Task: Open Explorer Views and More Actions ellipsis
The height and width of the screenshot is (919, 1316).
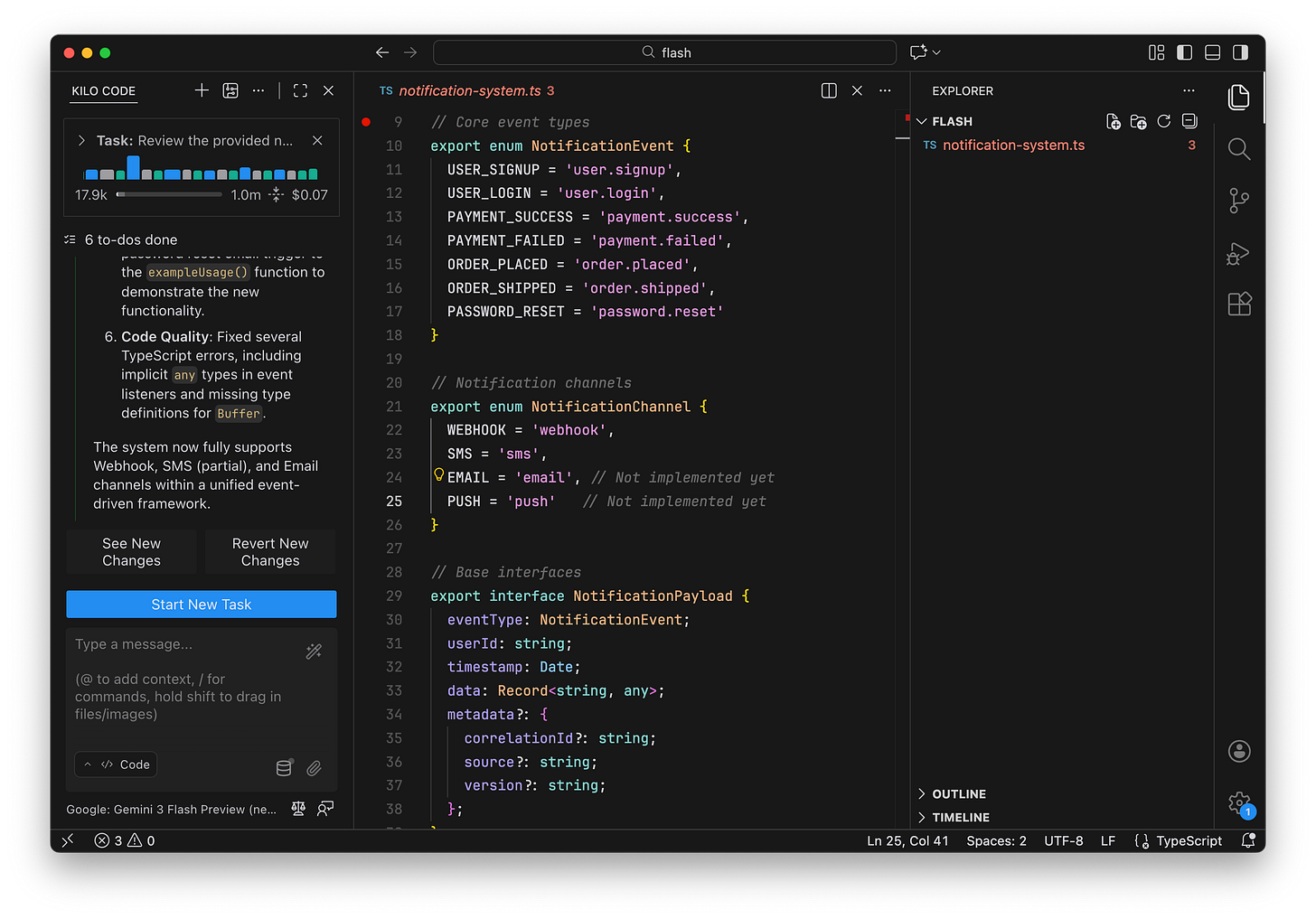Action: click(1189, 90)
